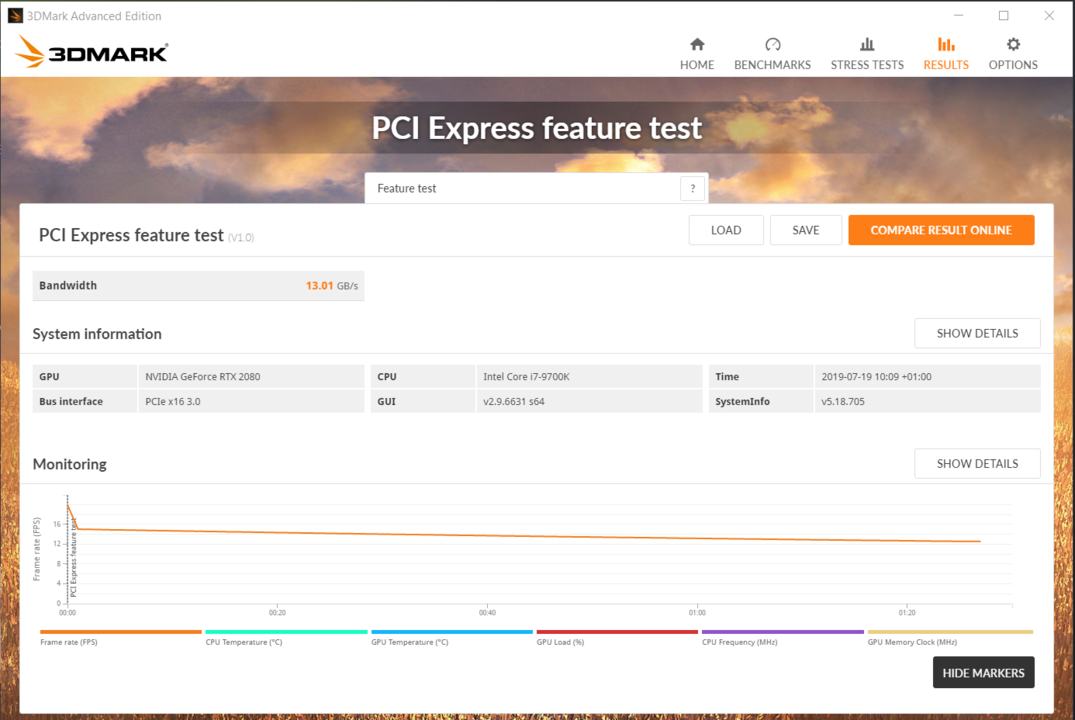
Task: Select NVIDIA GeForce RTX 2080 text
Action: (202, 376)
